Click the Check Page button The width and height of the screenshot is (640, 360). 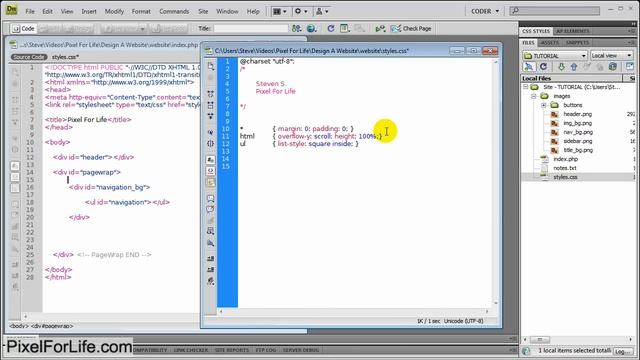coord(411,29)
